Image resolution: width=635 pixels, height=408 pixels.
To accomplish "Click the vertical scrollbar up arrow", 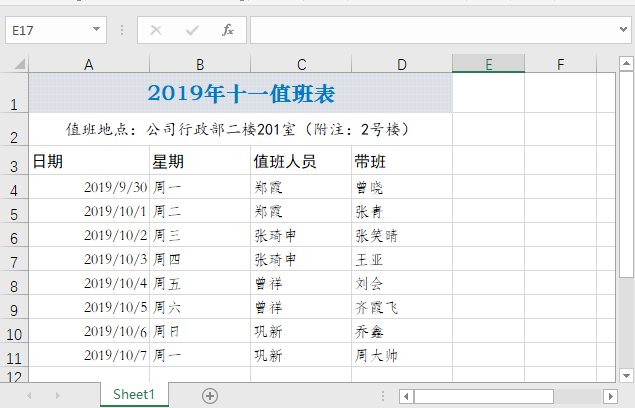I will (x=626, y=64).
